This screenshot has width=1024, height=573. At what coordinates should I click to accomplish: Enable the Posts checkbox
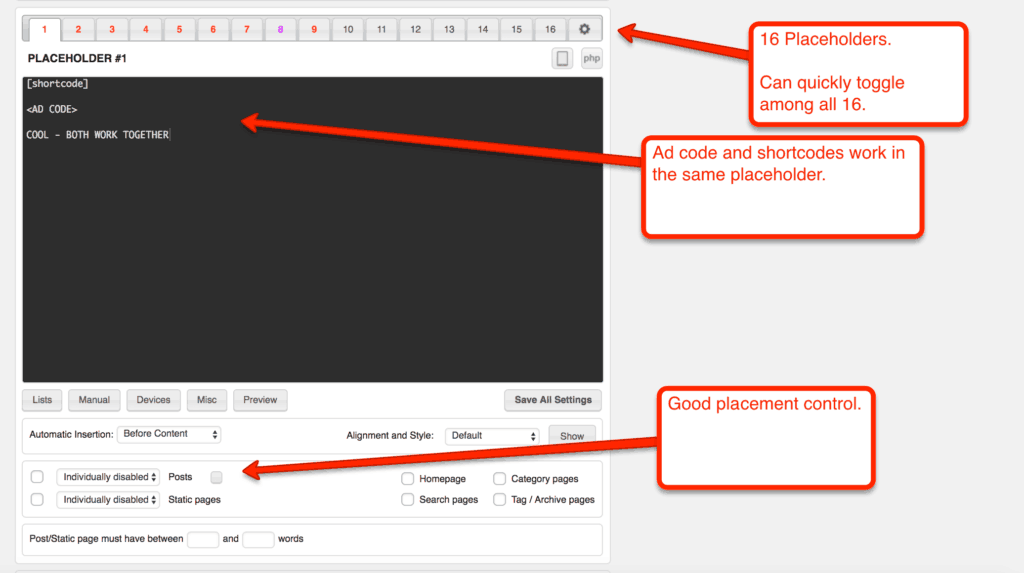[x=37, y=477]
